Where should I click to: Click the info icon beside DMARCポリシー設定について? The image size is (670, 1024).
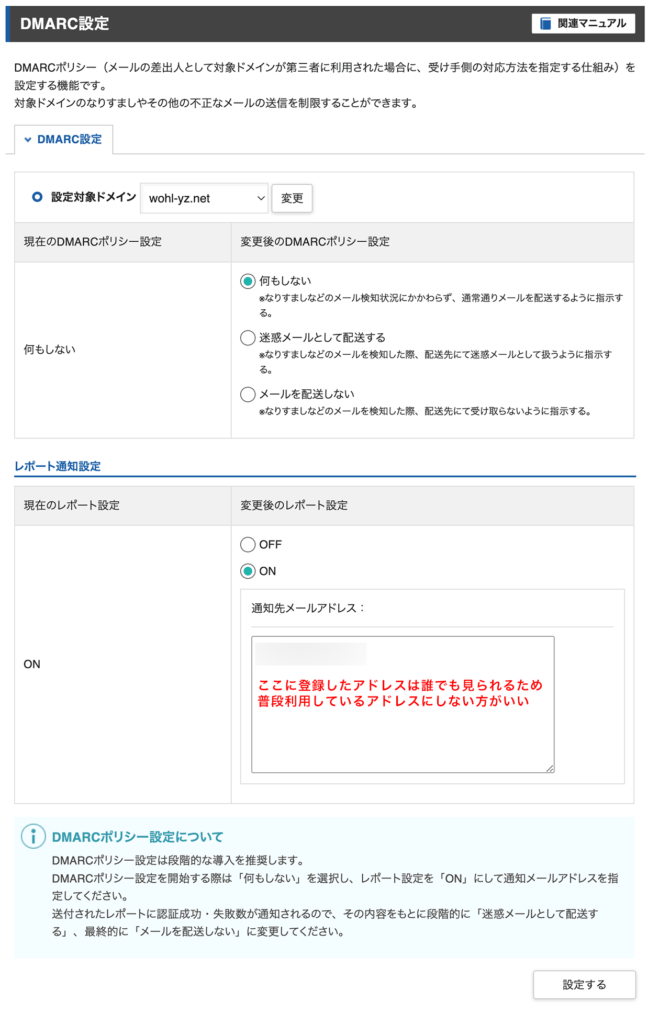pyautogui.click(x=33, y=836)
